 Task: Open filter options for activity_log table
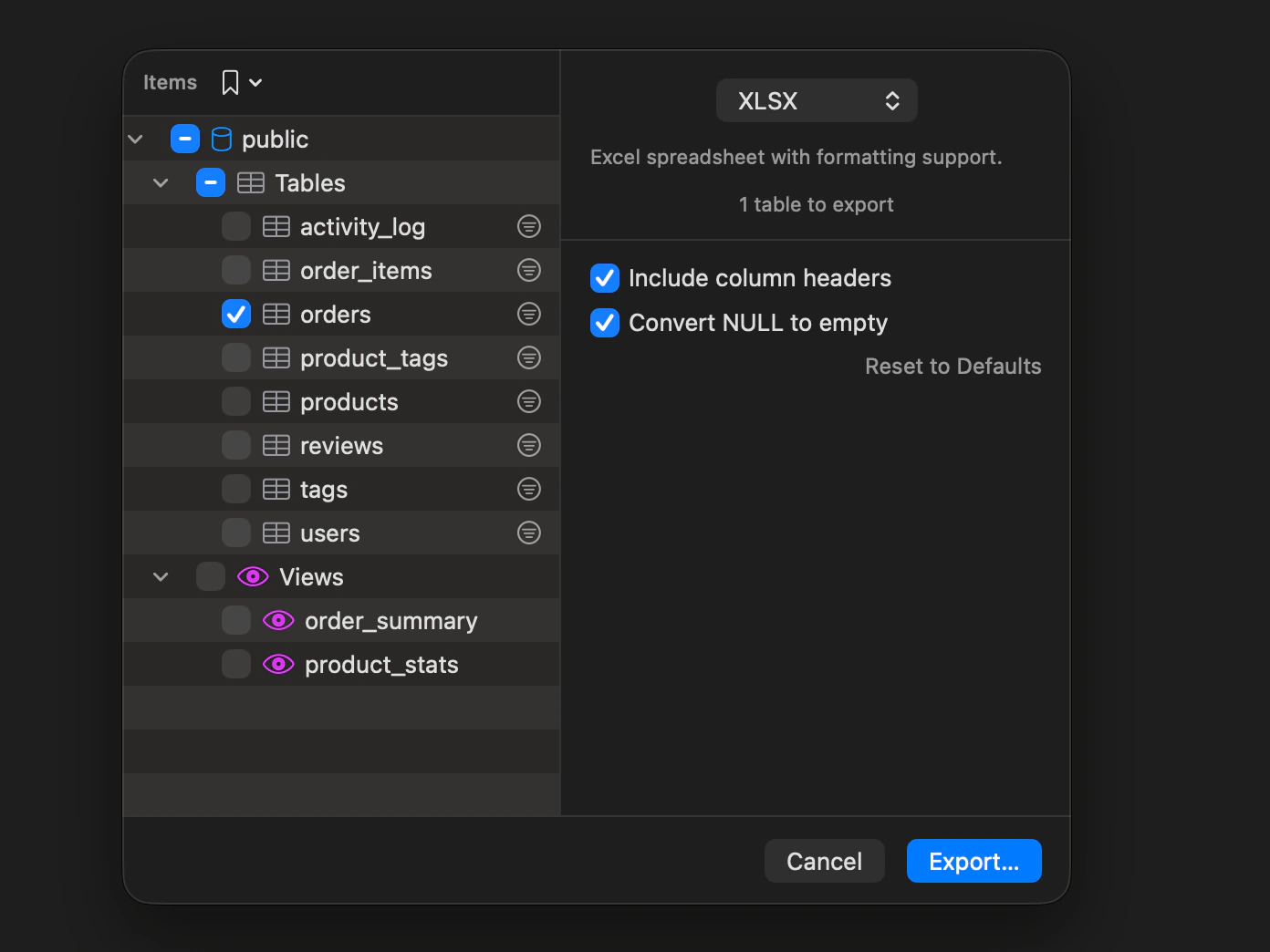pos(529,226)
